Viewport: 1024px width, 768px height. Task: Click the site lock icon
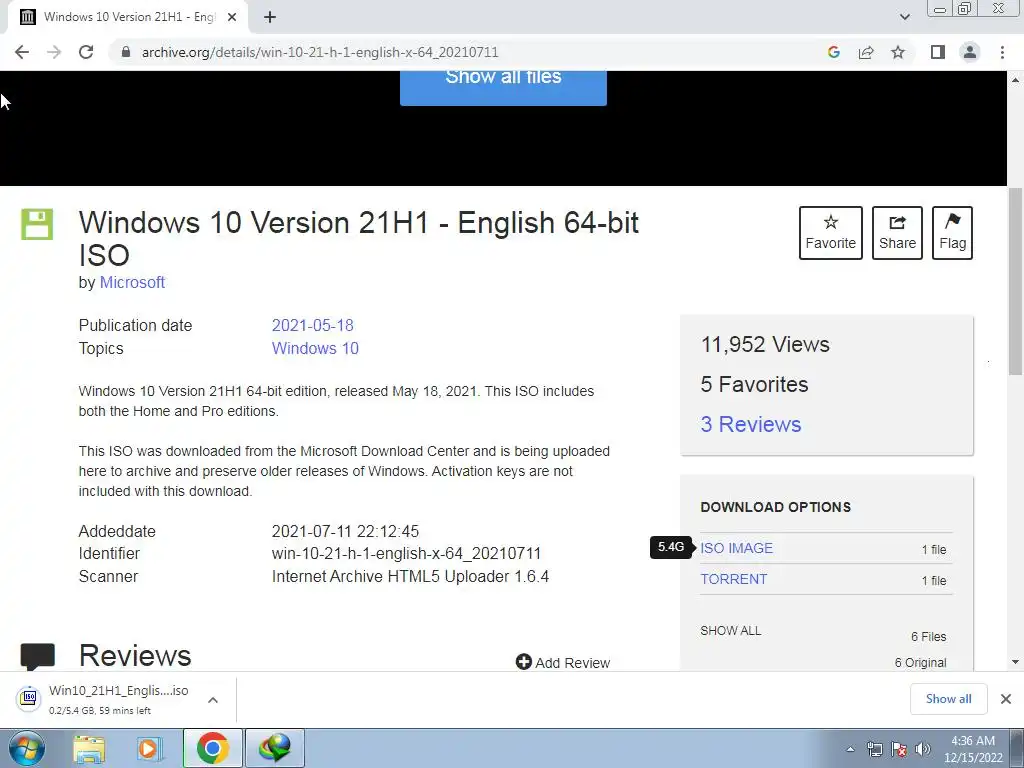click(126, 52)
